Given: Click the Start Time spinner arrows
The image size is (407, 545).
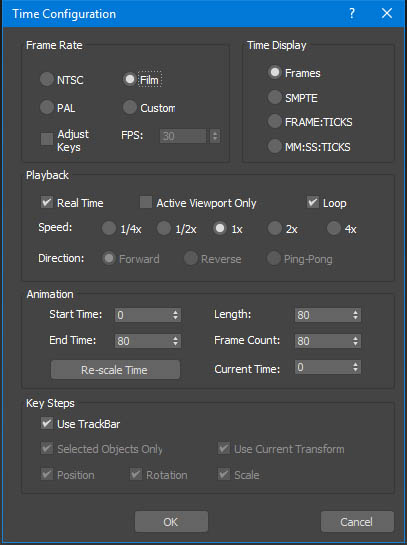Looking at the screenshot, I should (x=175, y=315).
